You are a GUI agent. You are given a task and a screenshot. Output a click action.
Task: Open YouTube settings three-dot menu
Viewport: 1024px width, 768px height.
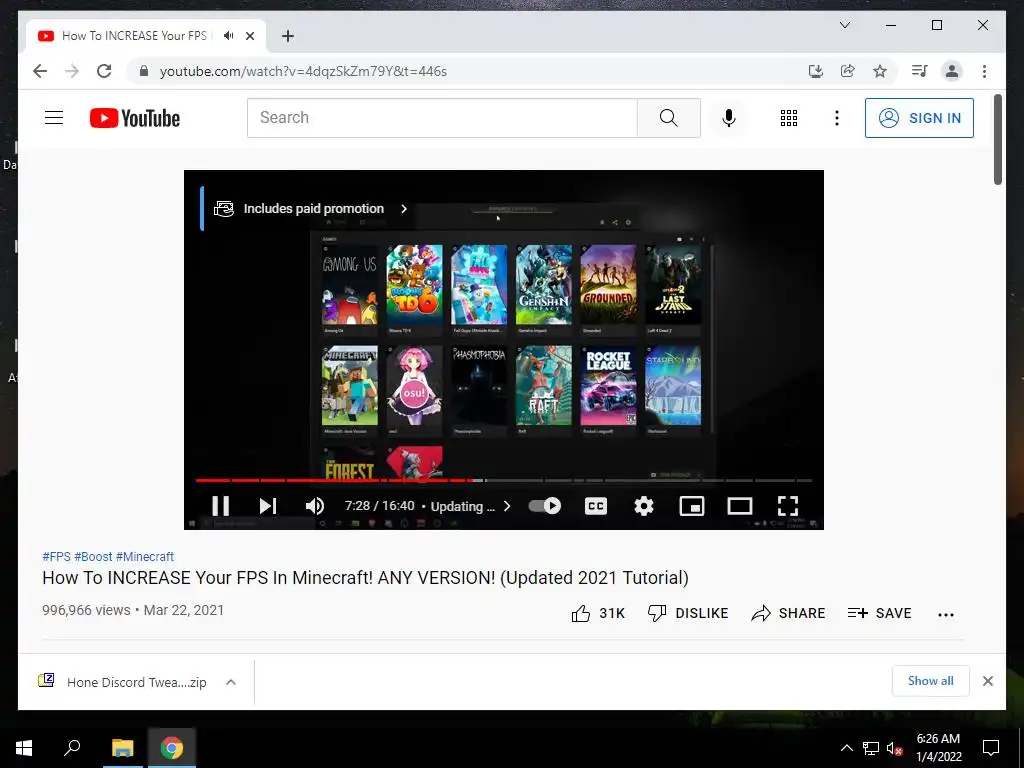837,118
